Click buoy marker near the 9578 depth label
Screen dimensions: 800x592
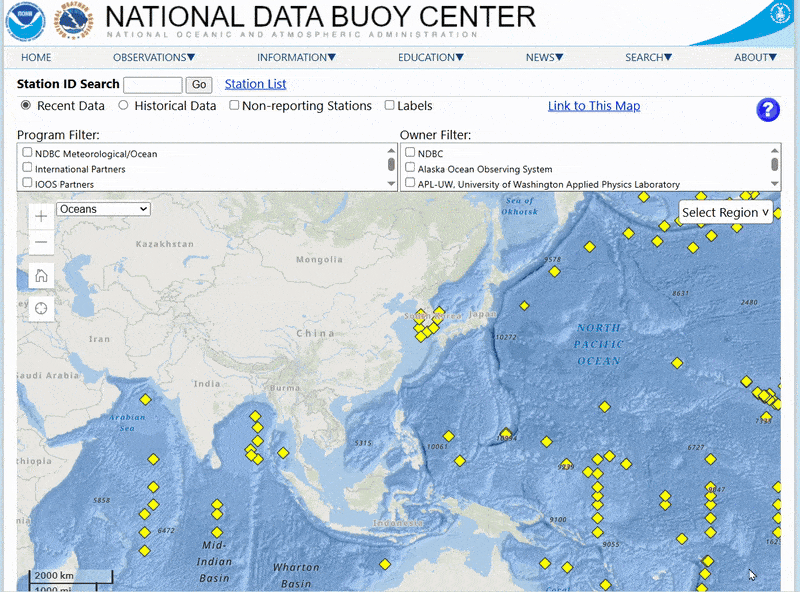[x=555, y=272]
